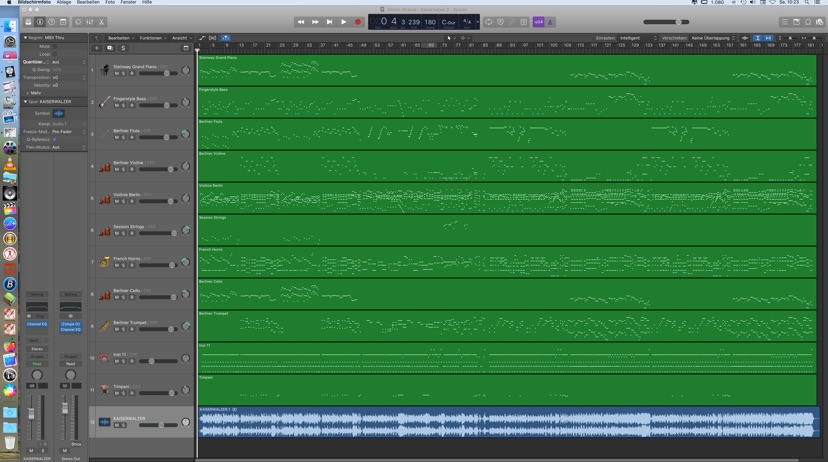Enable the Mute checkbox in Region inspector
This screenshot has height=462, width=828.
click(54, 46)
